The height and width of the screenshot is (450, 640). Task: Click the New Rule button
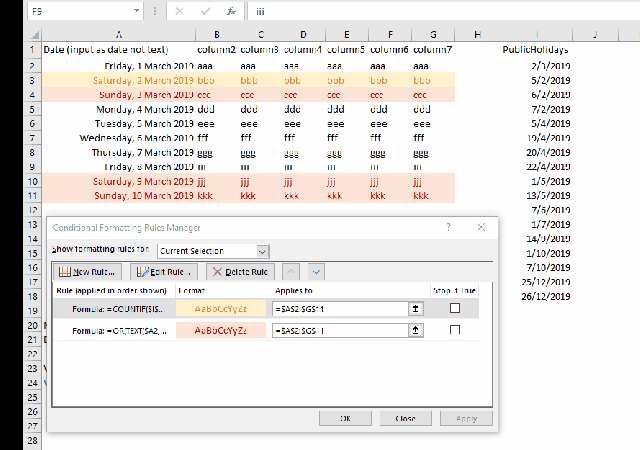pos(87,272)
